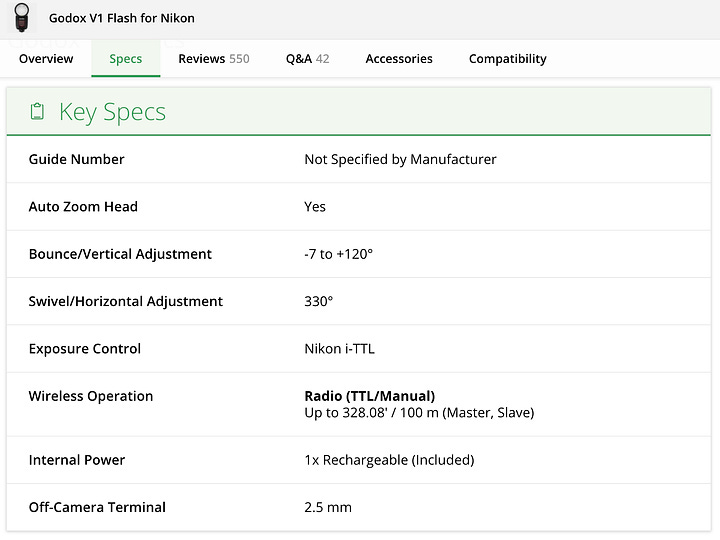The width and height of the screenshot is (720, 540).
Task: Click the Key Specs clipboard icon
Action: pyautogui.click(x=37, y=112)
